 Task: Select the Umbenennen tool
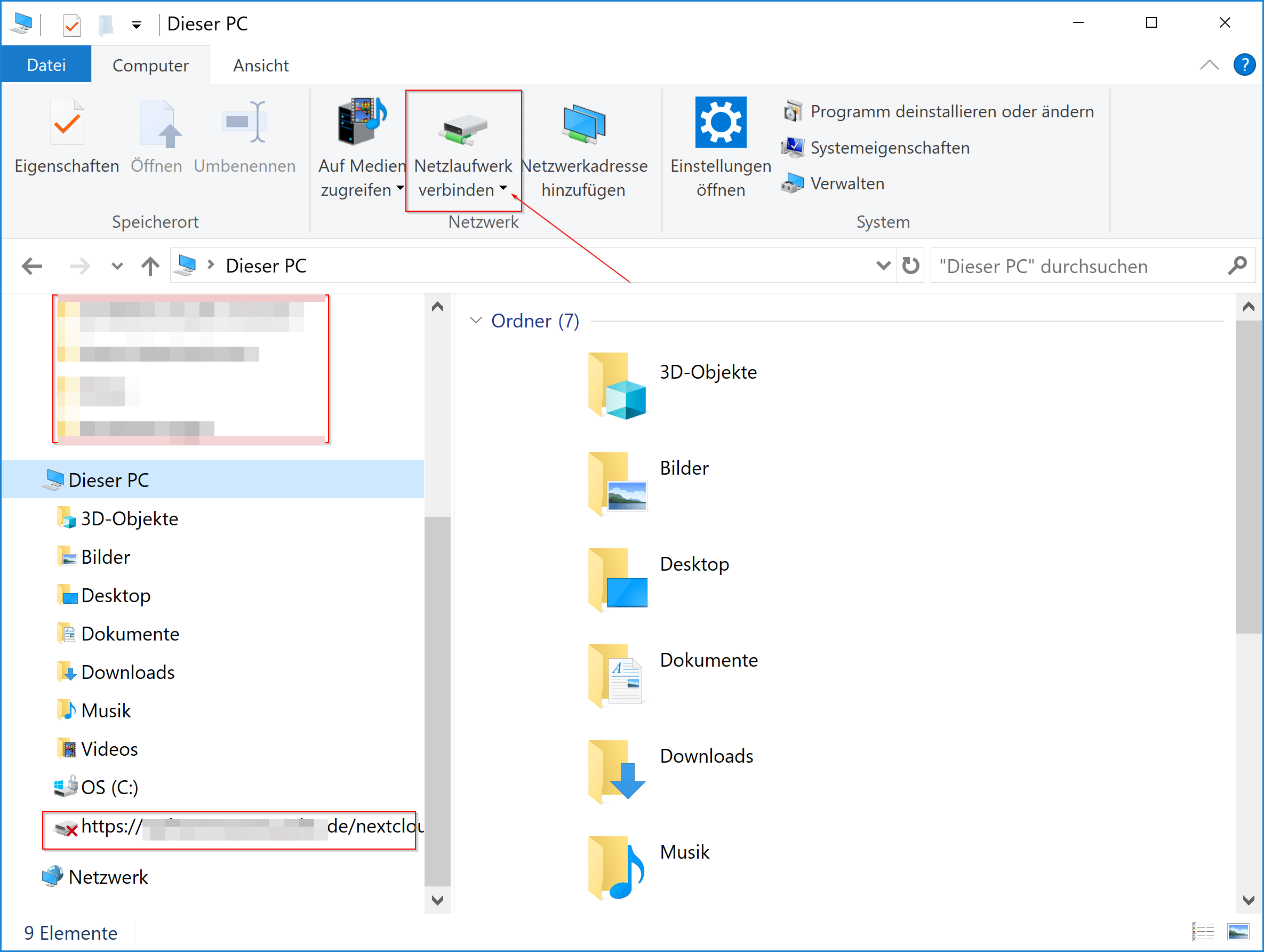[x=245, y=137]
